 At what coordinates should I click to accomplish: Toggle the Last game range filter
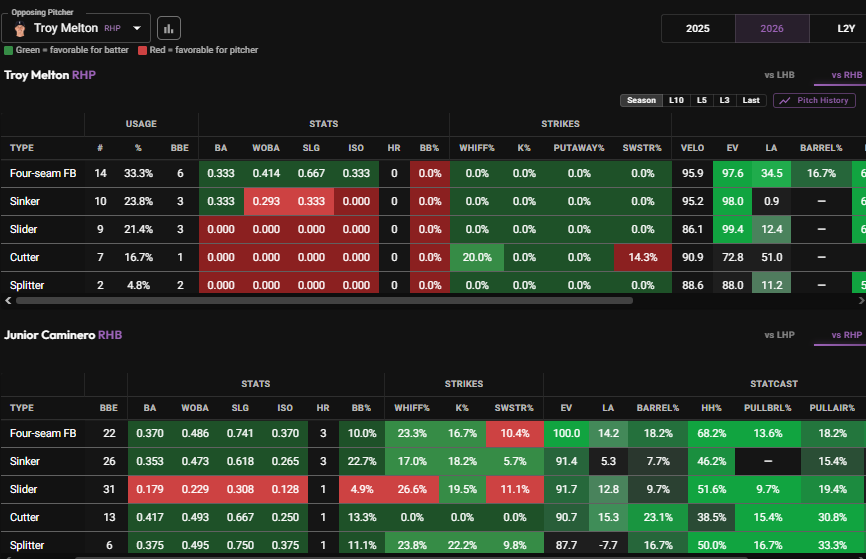click(x=751, y=101)
